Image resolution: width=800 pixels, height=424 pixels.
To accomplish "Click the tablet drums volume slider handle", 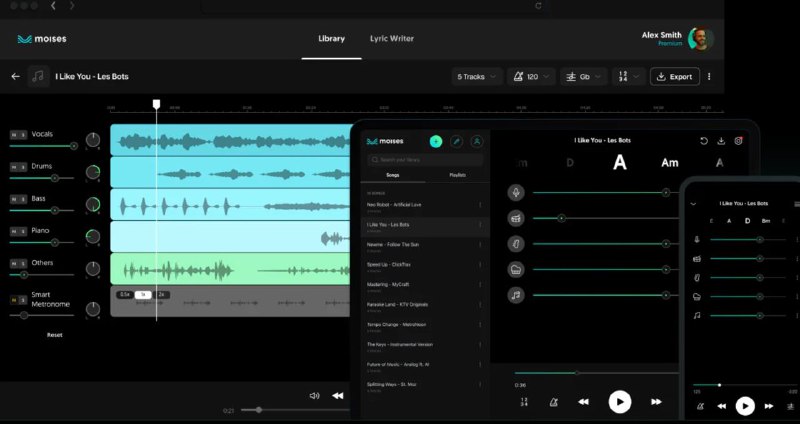I will 561,218.
